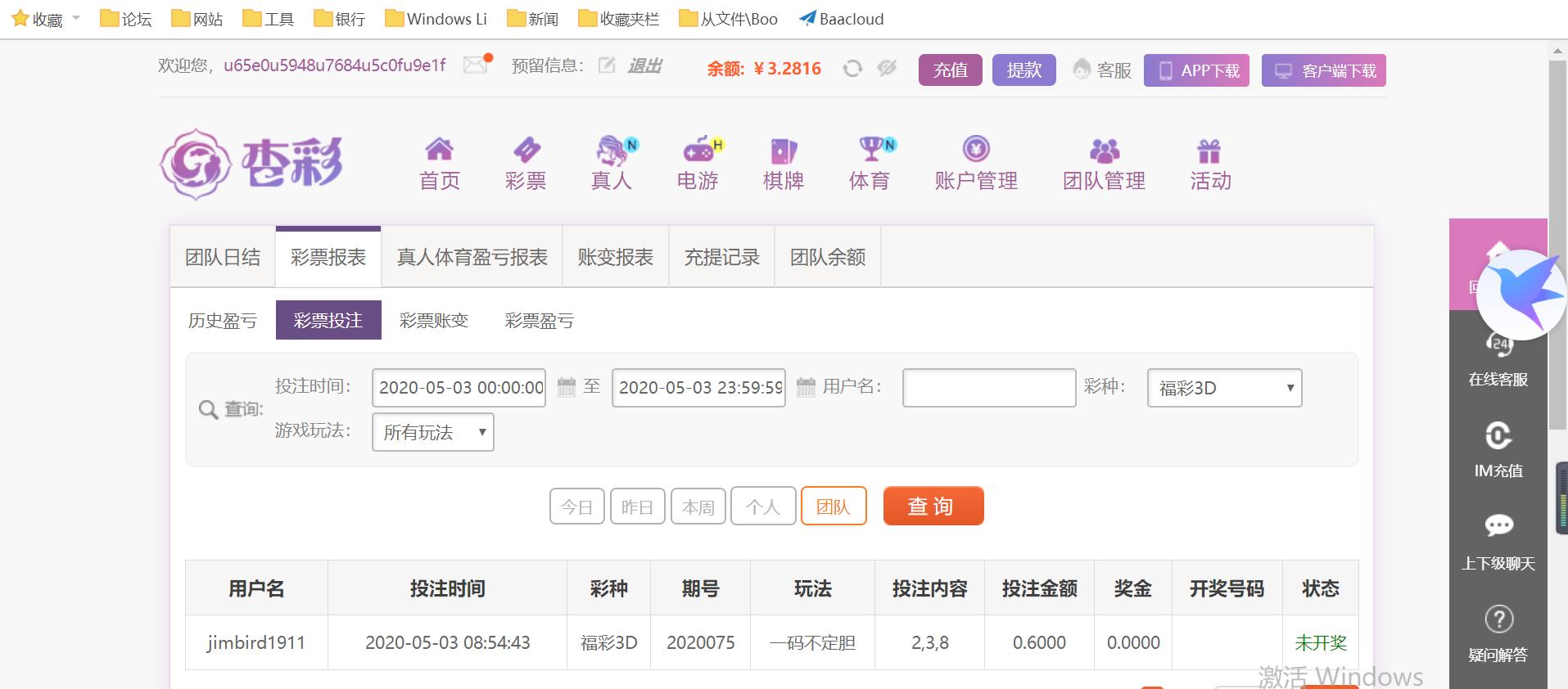Switch to the 团队日结 tab
Image resolution: width=1568 pixels, height=689 pixels.
click(223, 257)
